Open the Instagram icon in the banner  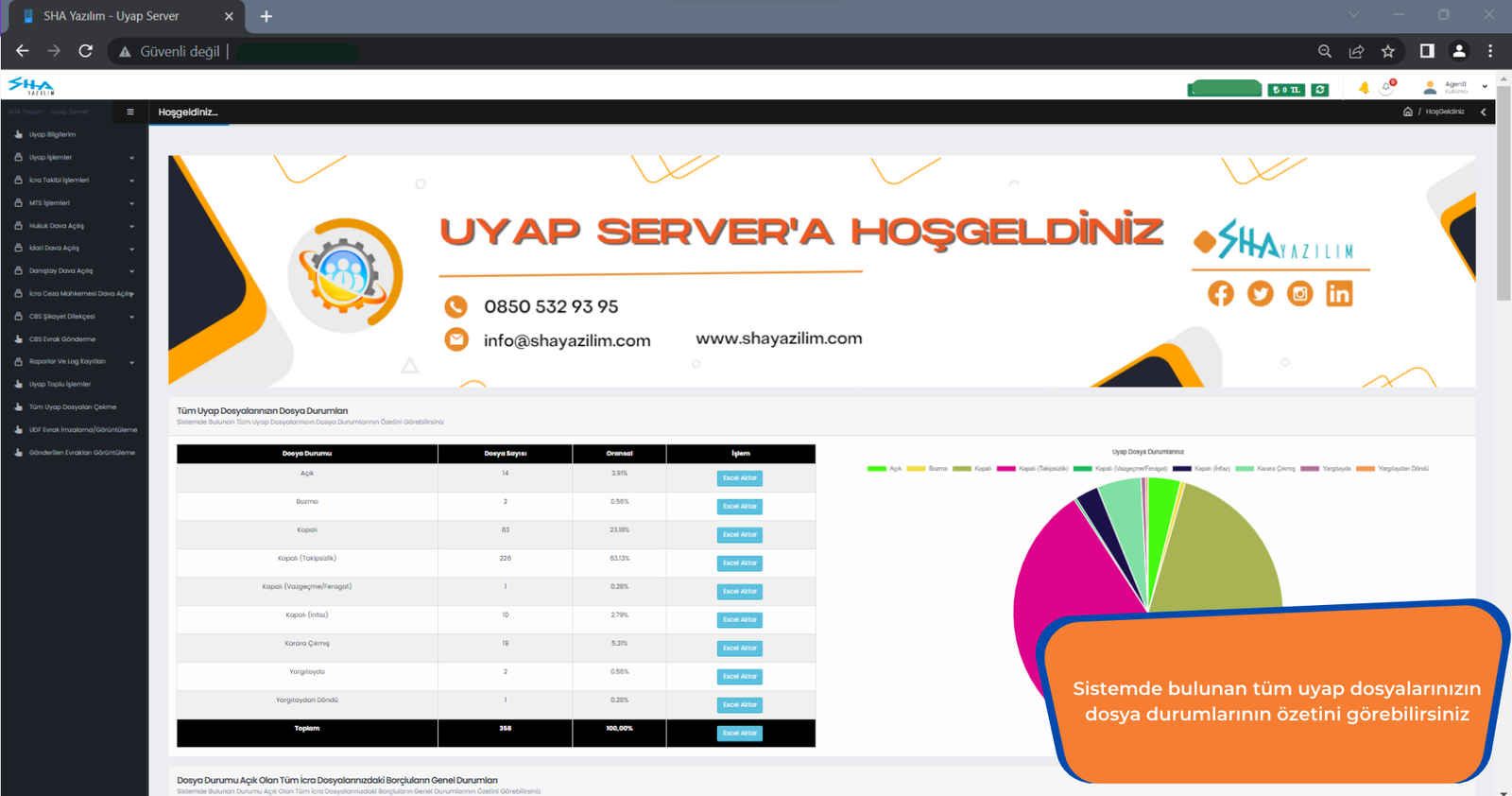click(1299, 294)
